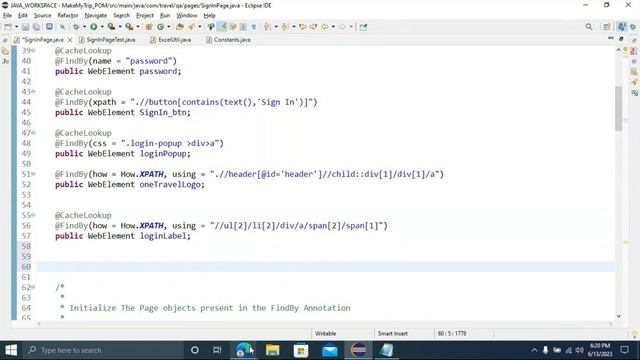The height and width of the screenshot is (360, 640).
Task: Run the program with green Run icon
Action: tap(93, 27)
